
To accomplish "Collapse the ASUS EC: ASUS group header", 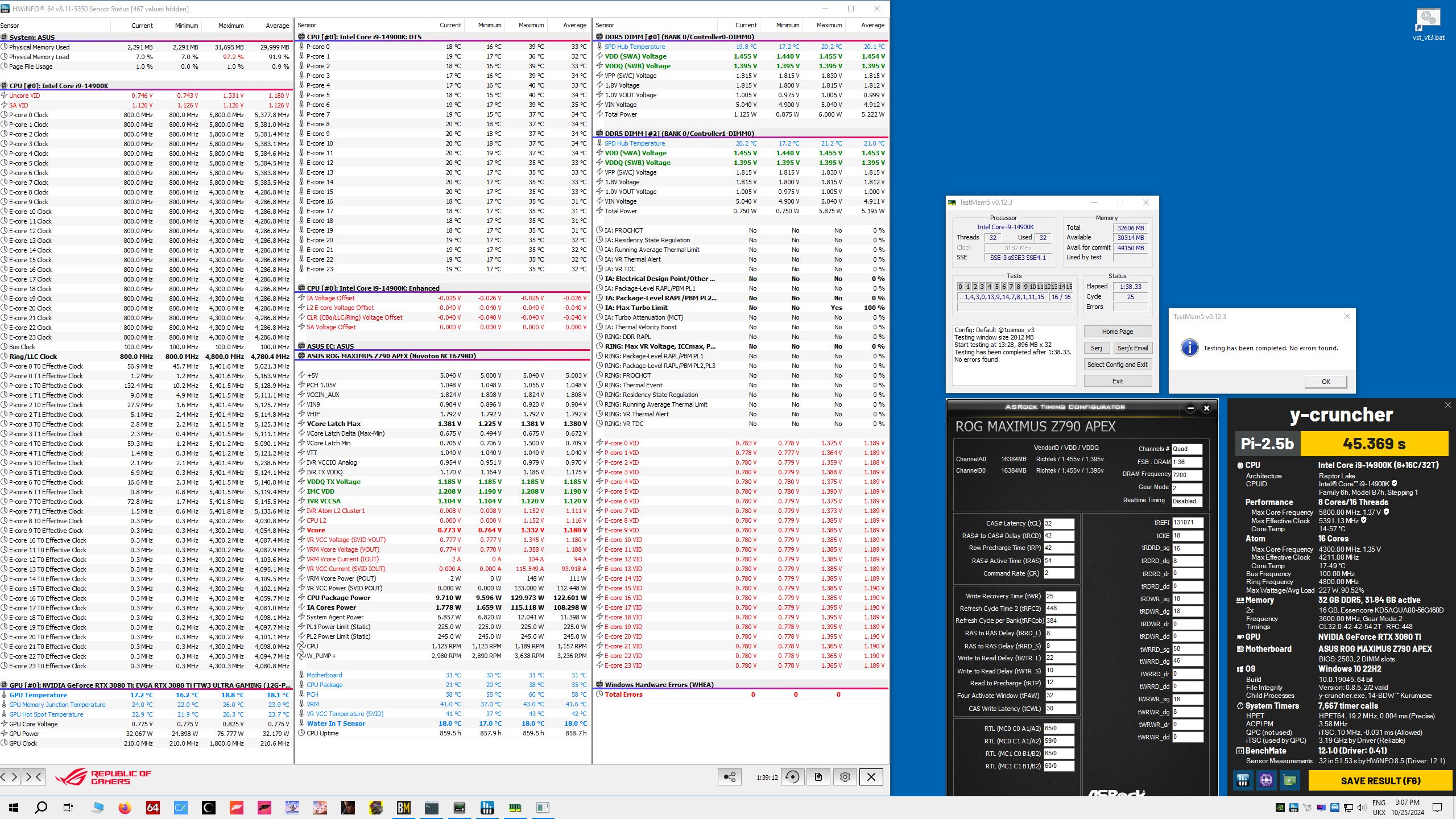I will pyautogui.click(x=444, y=346).
